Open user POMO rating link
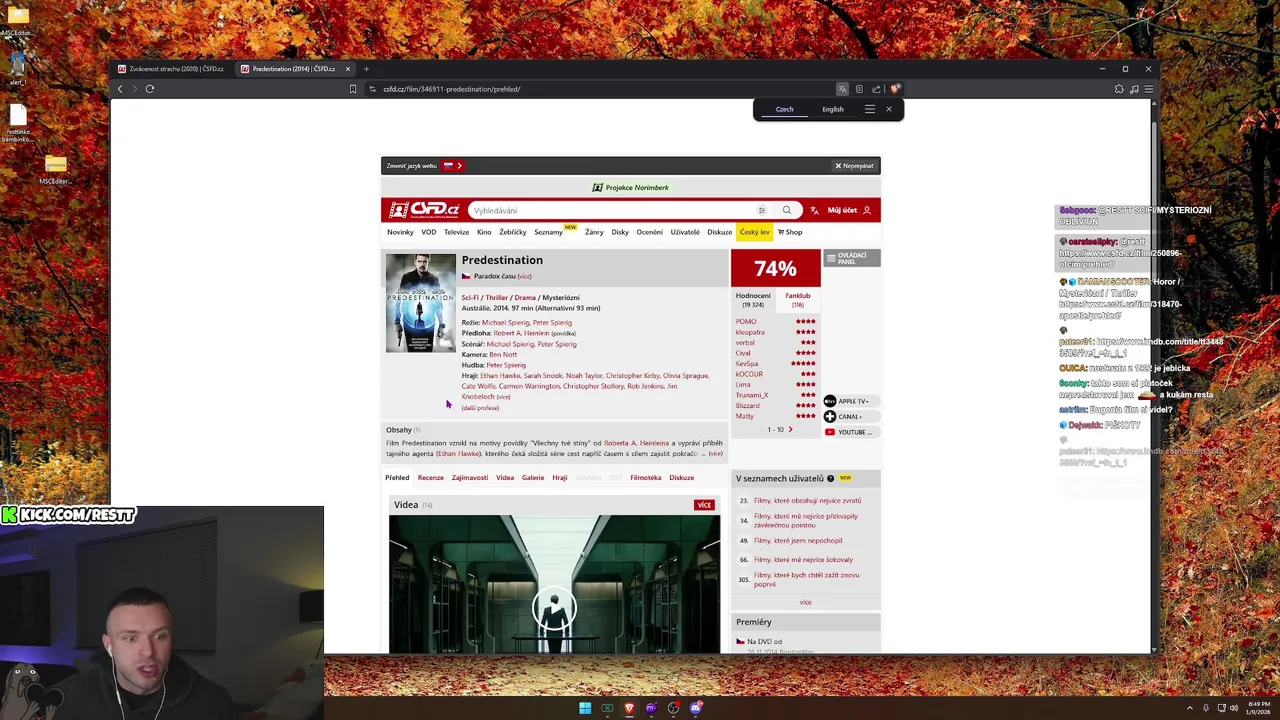The width and height of the screenshot is (1280, 720). coord(746,322)
